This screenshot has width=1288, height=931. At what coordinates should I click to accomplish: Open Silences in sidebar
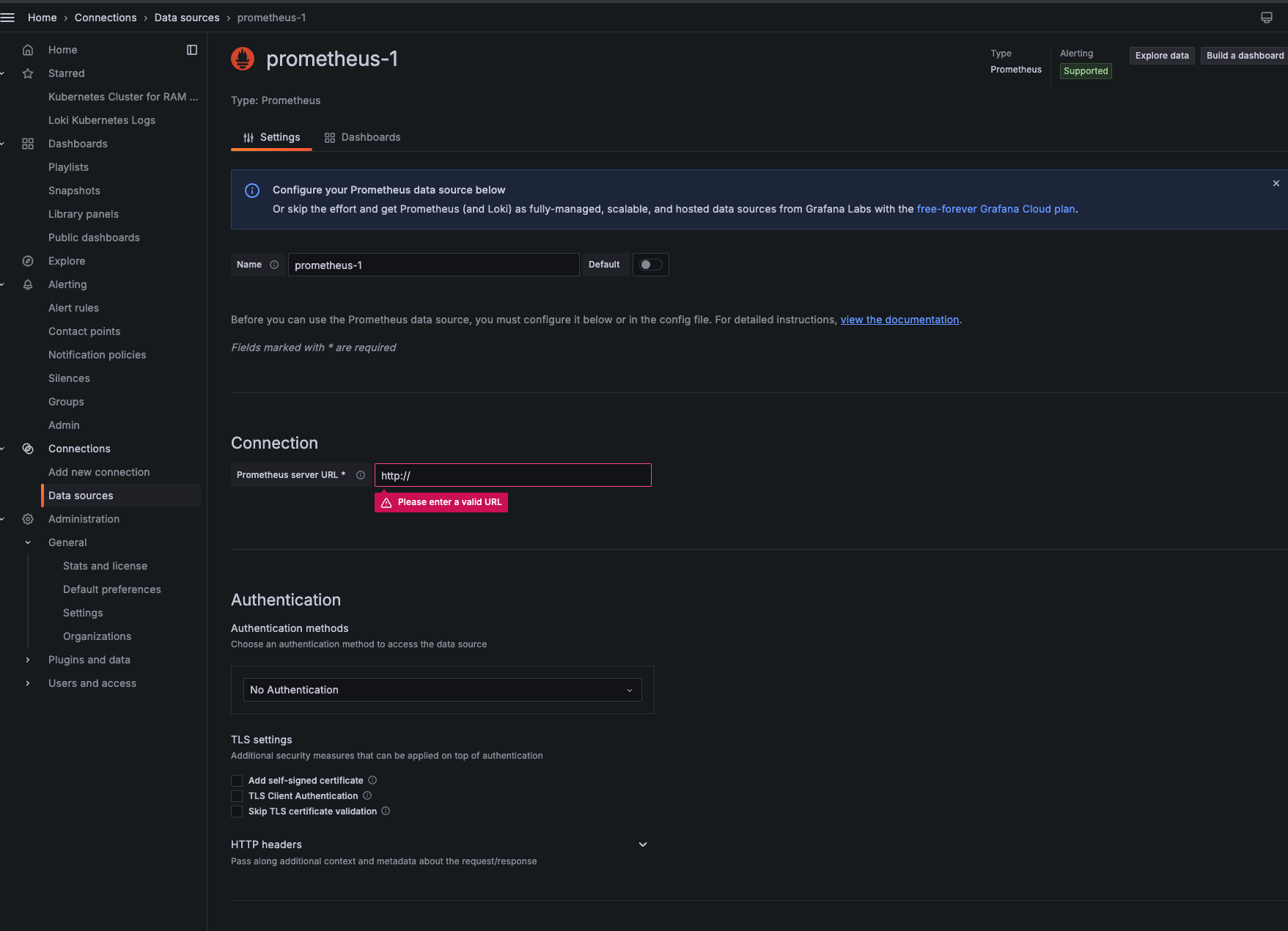[69, 378]
